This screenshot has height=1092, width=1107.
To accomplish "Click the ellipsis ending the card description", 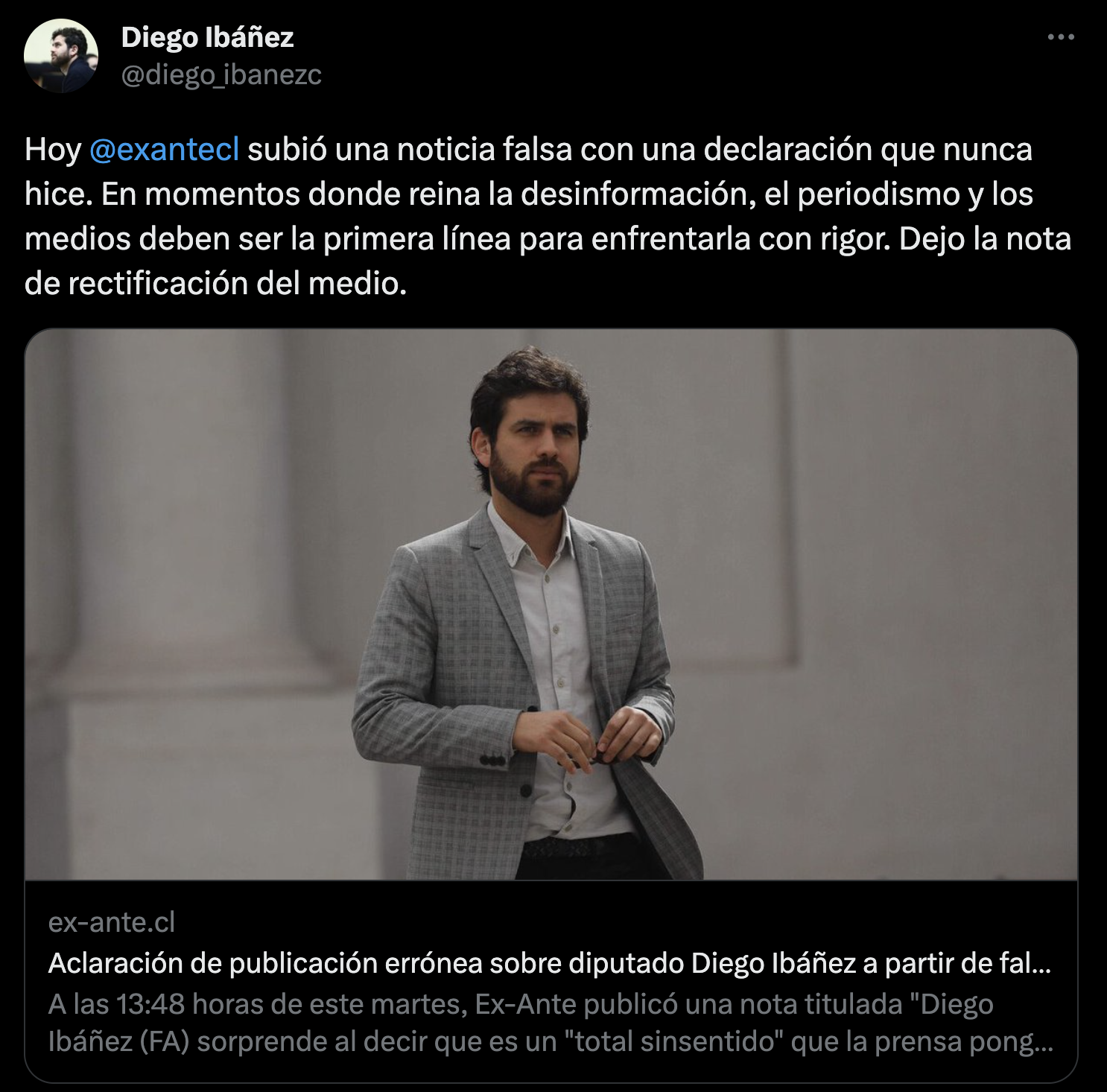I will 1042,1041.
